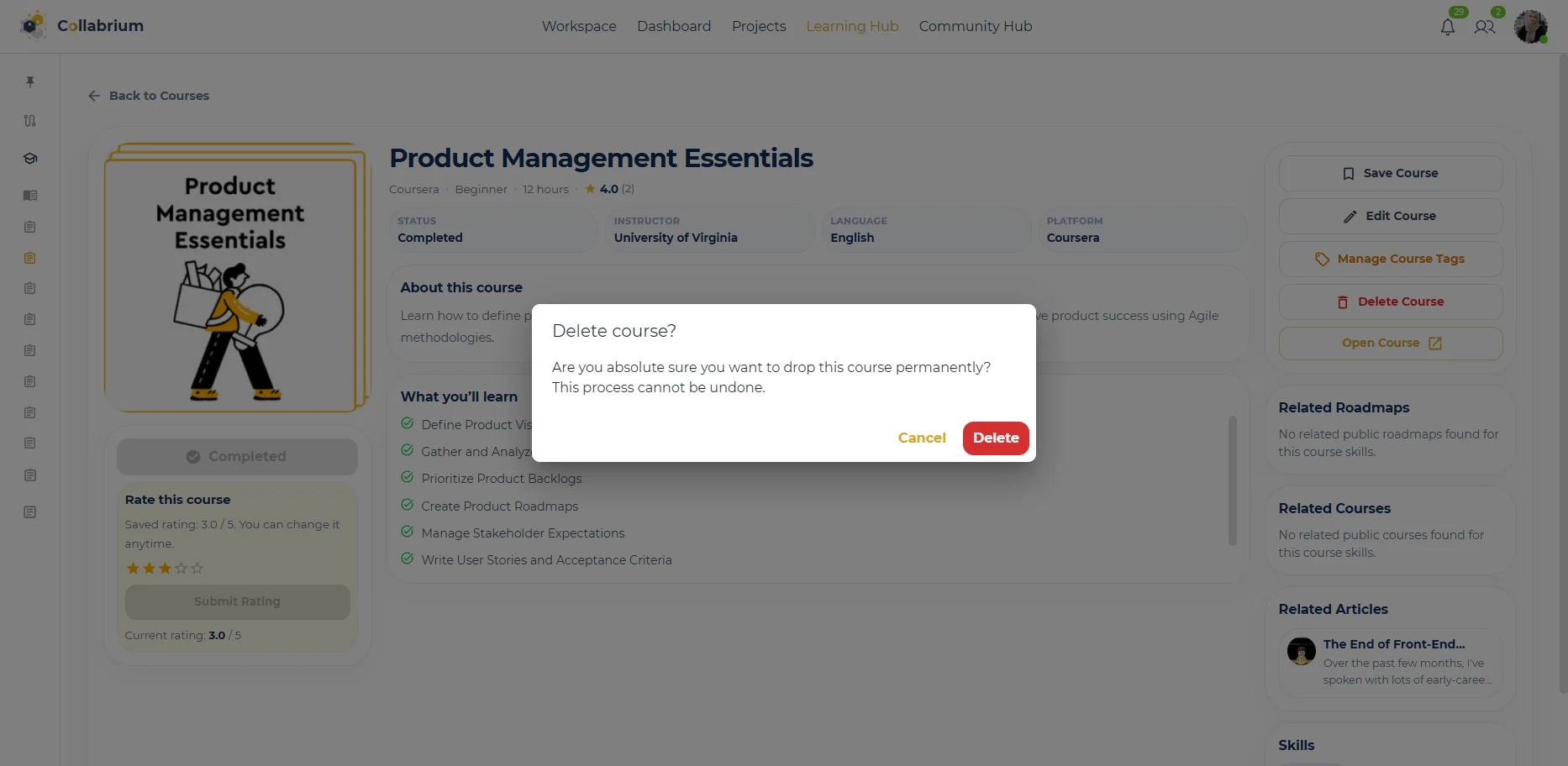
Task: Submit Rating for this course
Action: pos(237,601)
